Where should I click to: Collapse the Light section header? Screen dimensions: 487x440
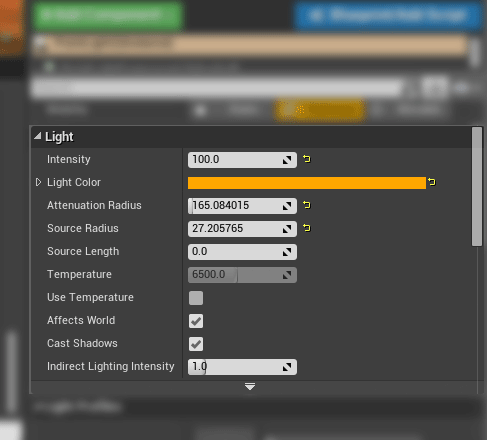coord(37,136)
